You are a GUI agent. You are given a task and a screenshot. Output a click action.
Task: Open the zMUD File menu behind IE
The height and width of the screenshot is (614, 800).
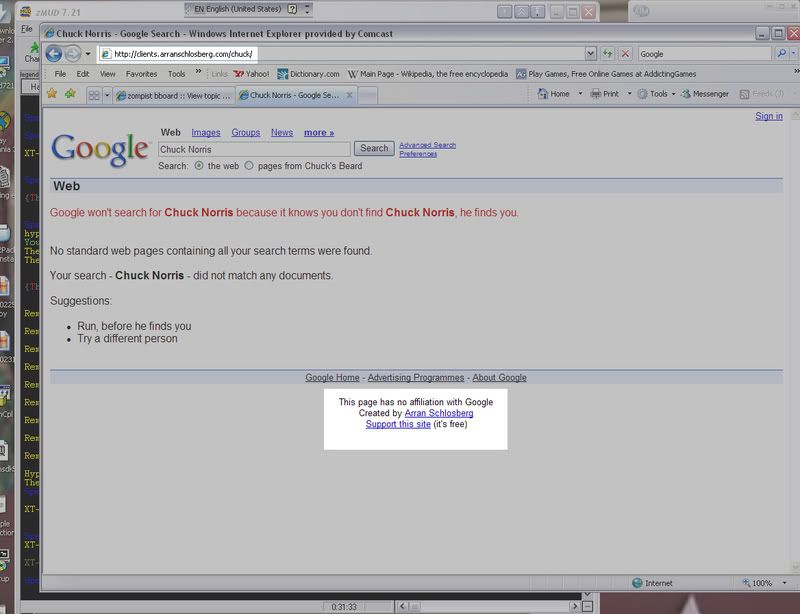tap(27, 29)
